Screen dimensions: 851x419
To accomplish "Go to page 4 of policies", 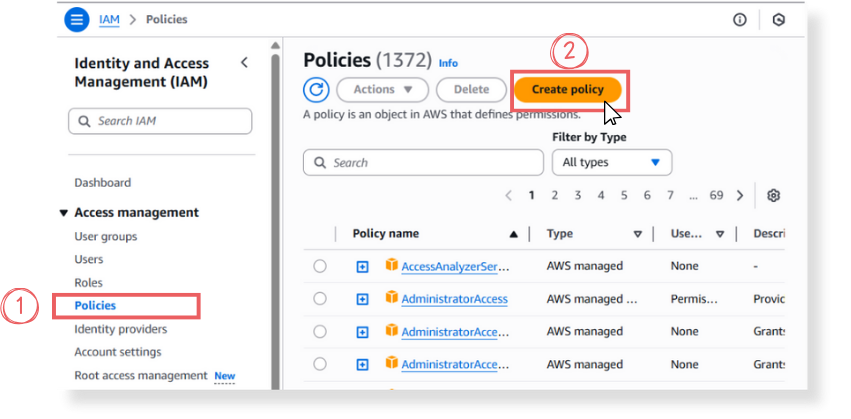I will 601,195.
